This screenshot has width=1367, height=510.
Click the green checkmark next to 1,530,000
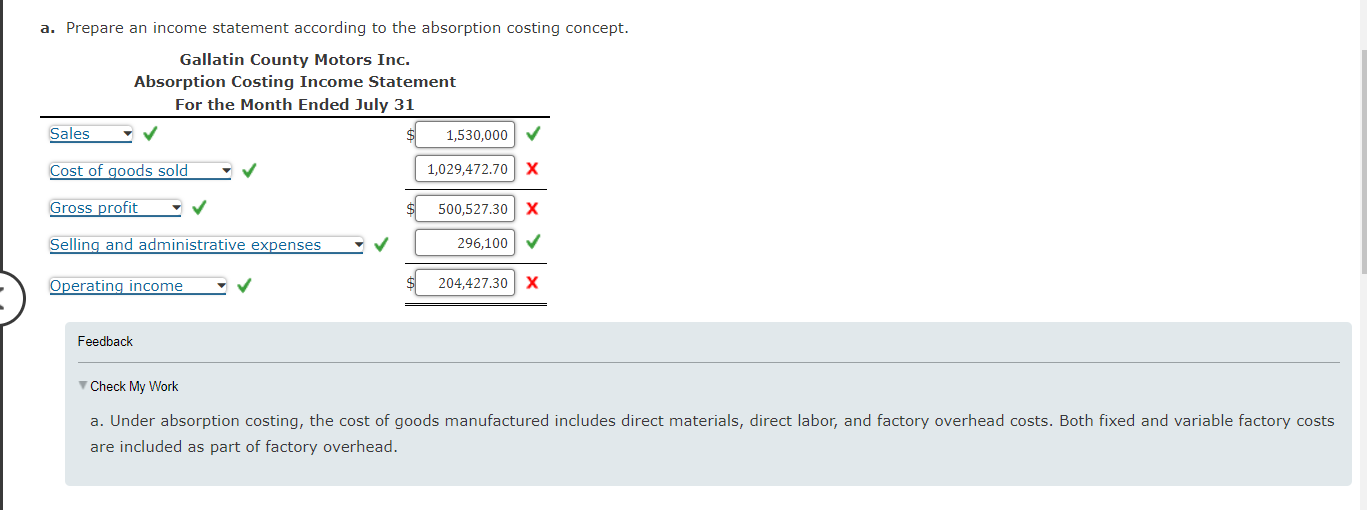click(533, 133)
